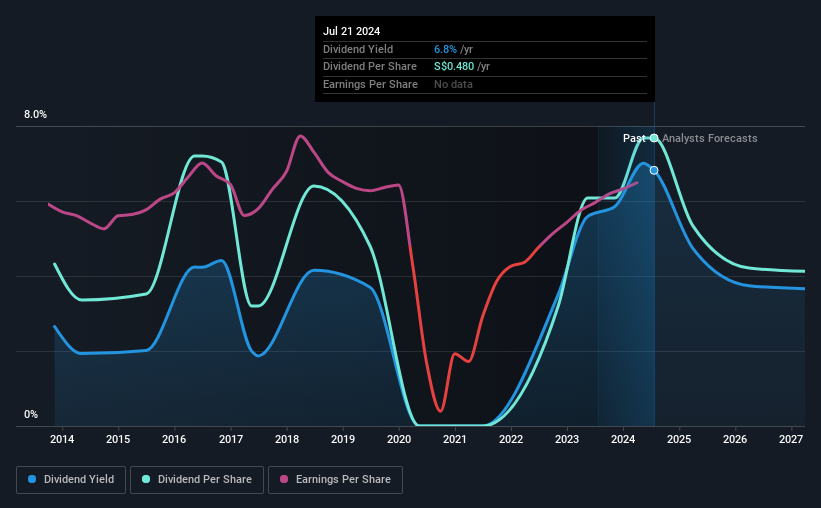
Task: Click the S$0.480 dividend per share value
Action: pos(454,67)
